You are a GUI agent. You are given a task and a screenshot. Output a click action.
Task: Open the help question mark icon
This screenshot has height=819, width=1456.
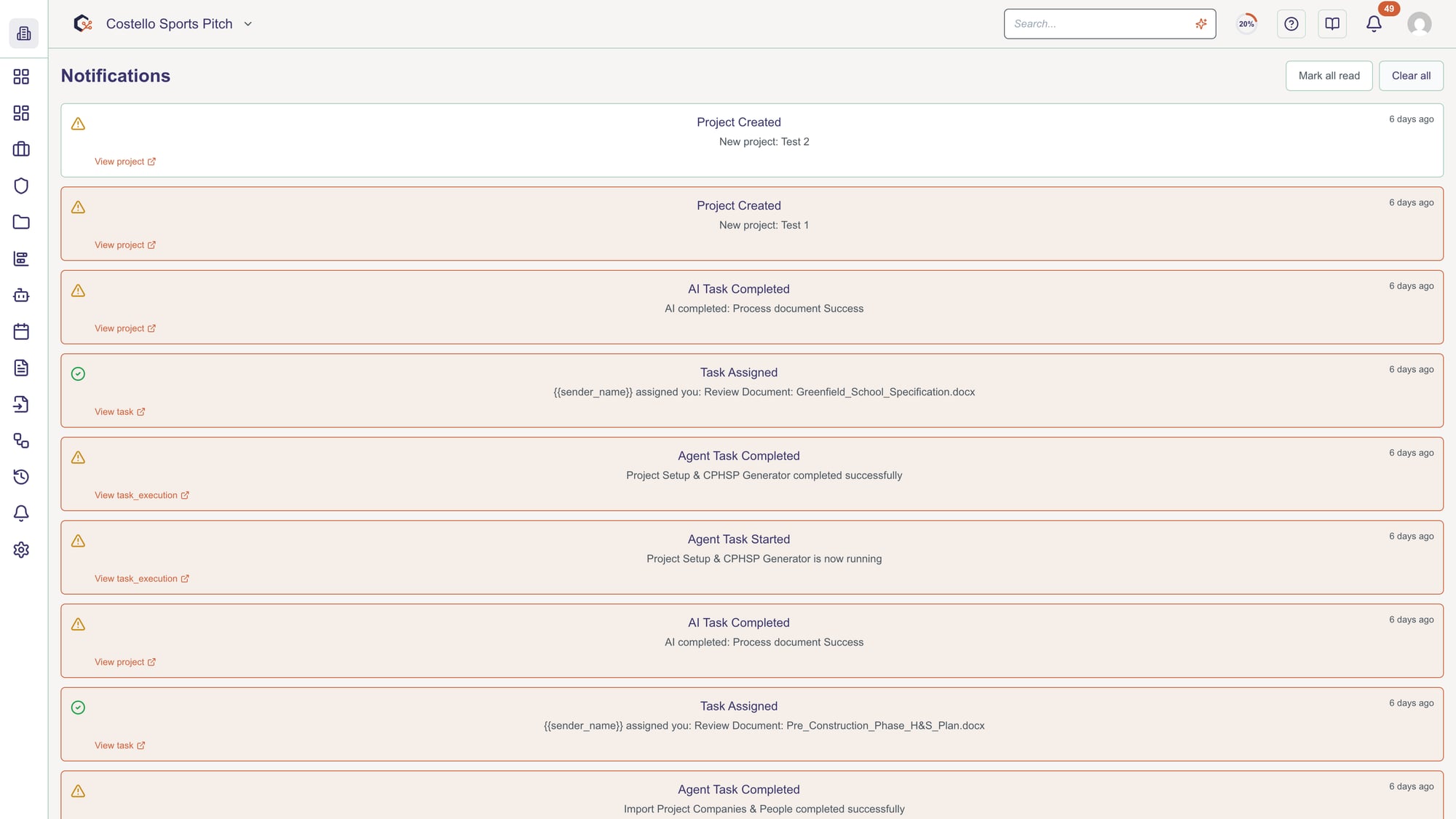[x=1291, y=24]
